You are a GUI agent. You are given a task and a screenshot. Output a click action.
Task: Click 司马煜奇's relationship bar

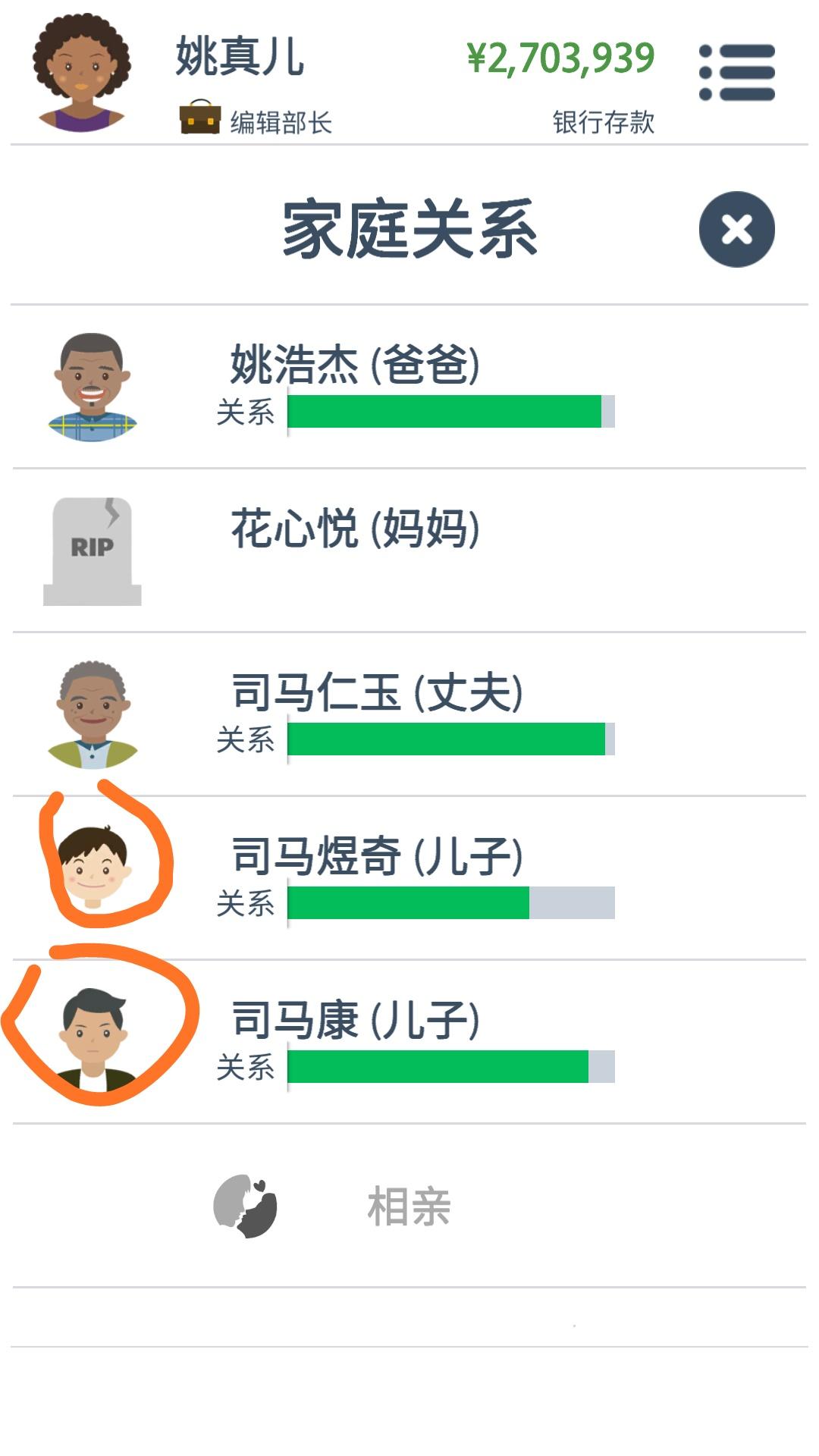coord(451,902)
